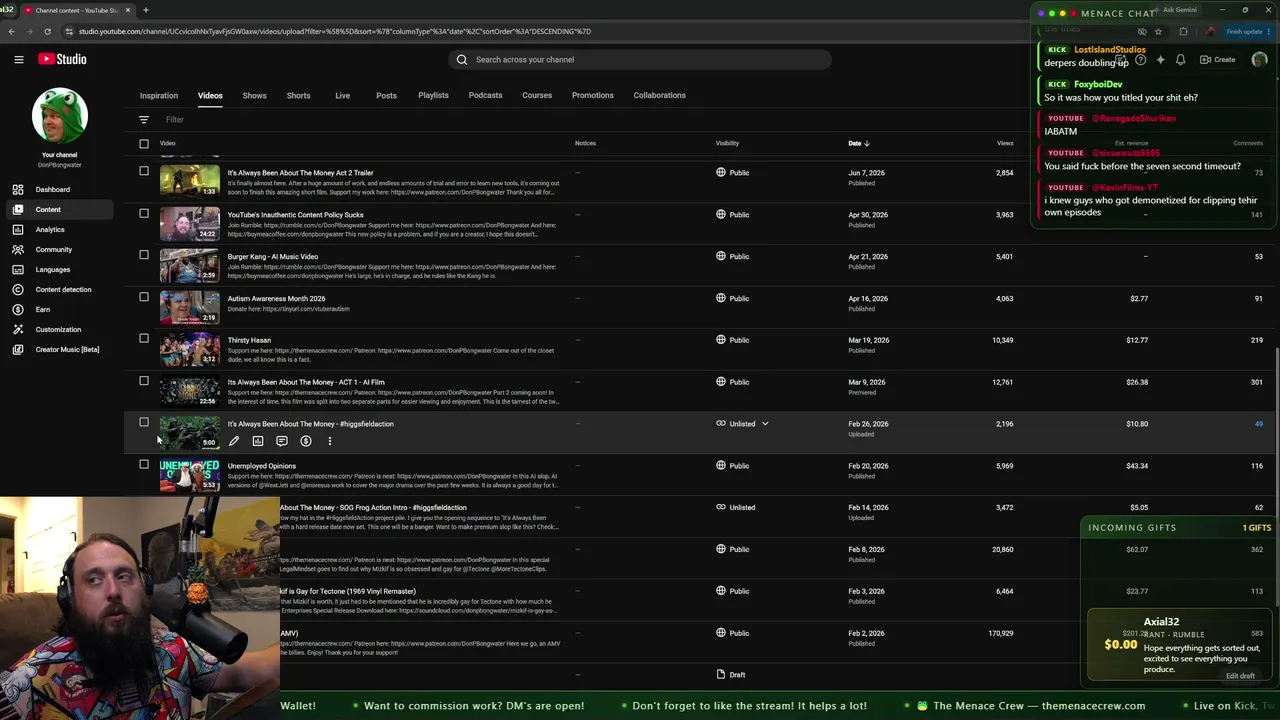Go back in browser
1280x720 pixels.
(x=11, y=31)
